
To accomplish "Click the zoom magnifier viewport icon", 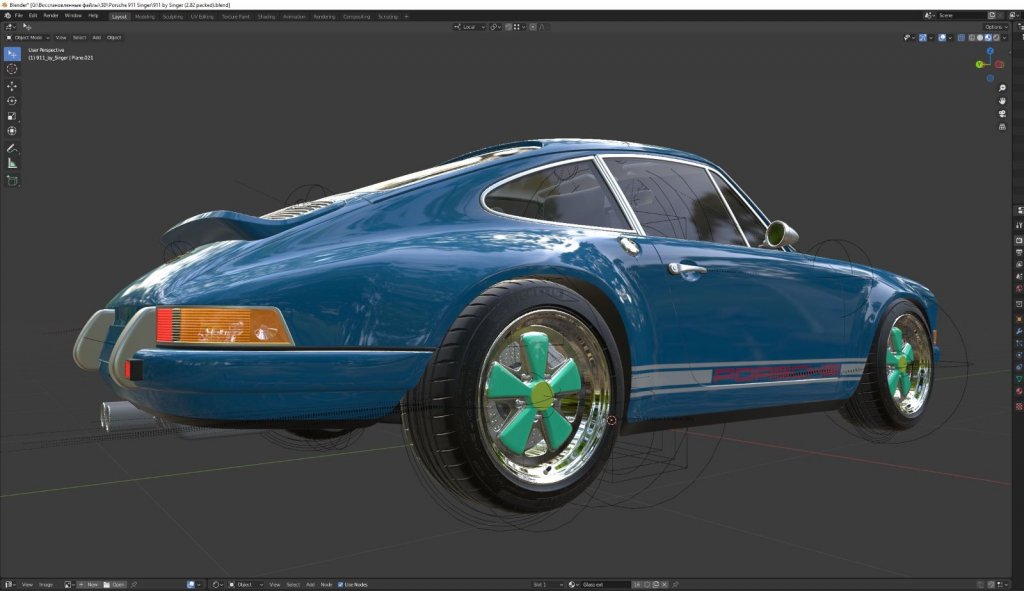I will [x=1001, y=88].
